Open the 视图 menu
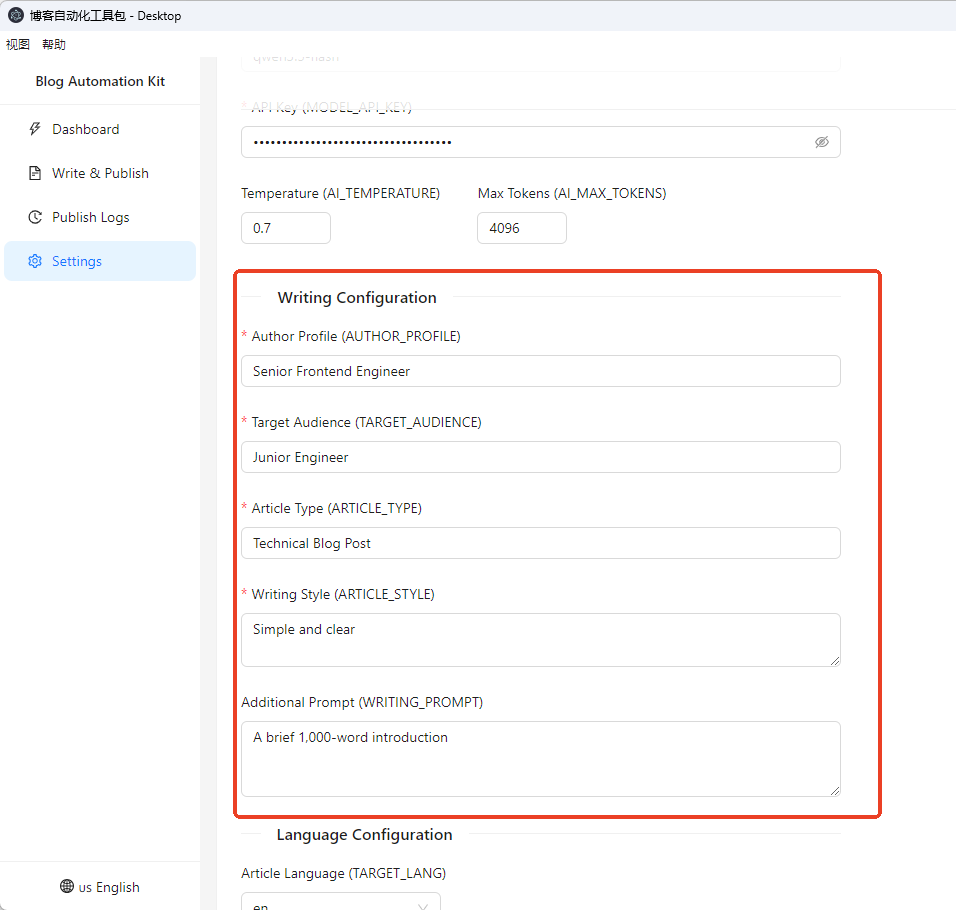Image resolution: width=956 pixels, height=910 pixels. pos(18,44)
